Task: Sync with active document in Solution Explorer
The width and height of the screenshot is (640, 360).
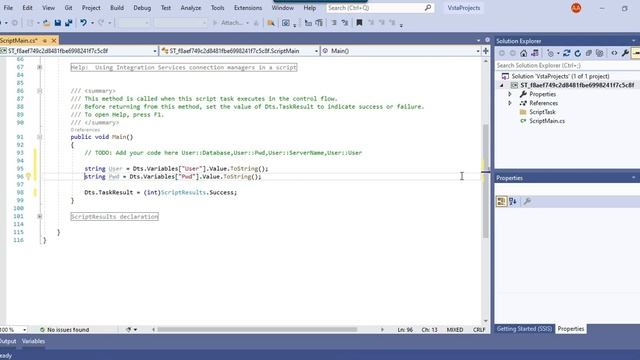Action: [567, 53]
